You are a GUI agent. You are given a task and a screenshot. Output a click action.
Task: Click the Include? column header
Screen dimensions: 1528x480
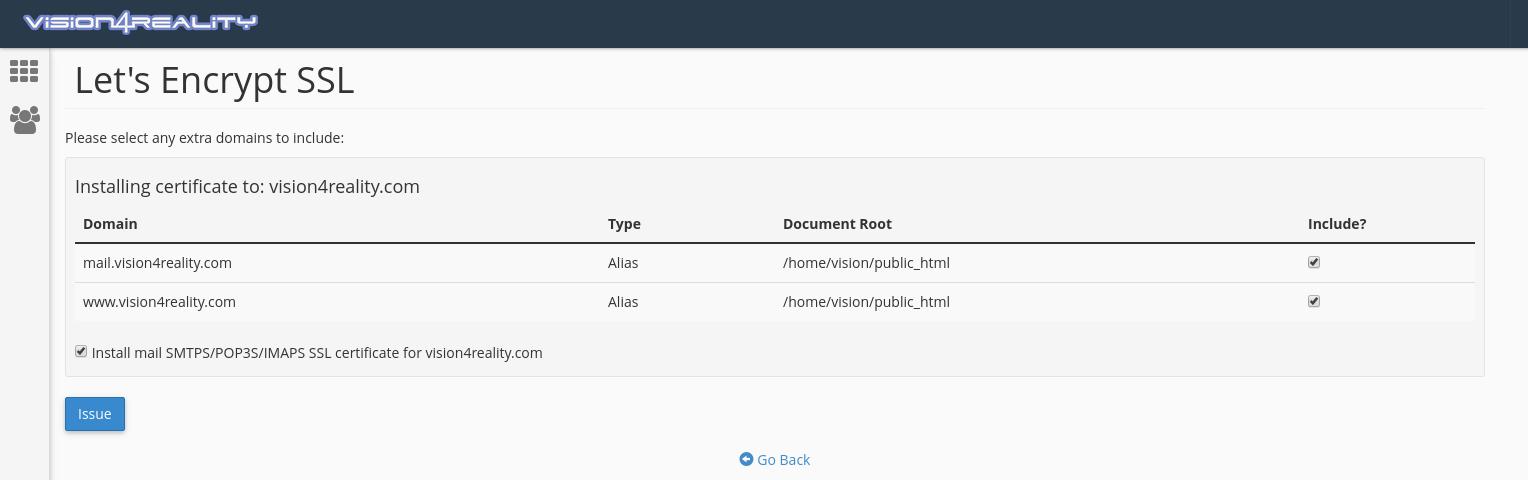tap(1337, 224)
